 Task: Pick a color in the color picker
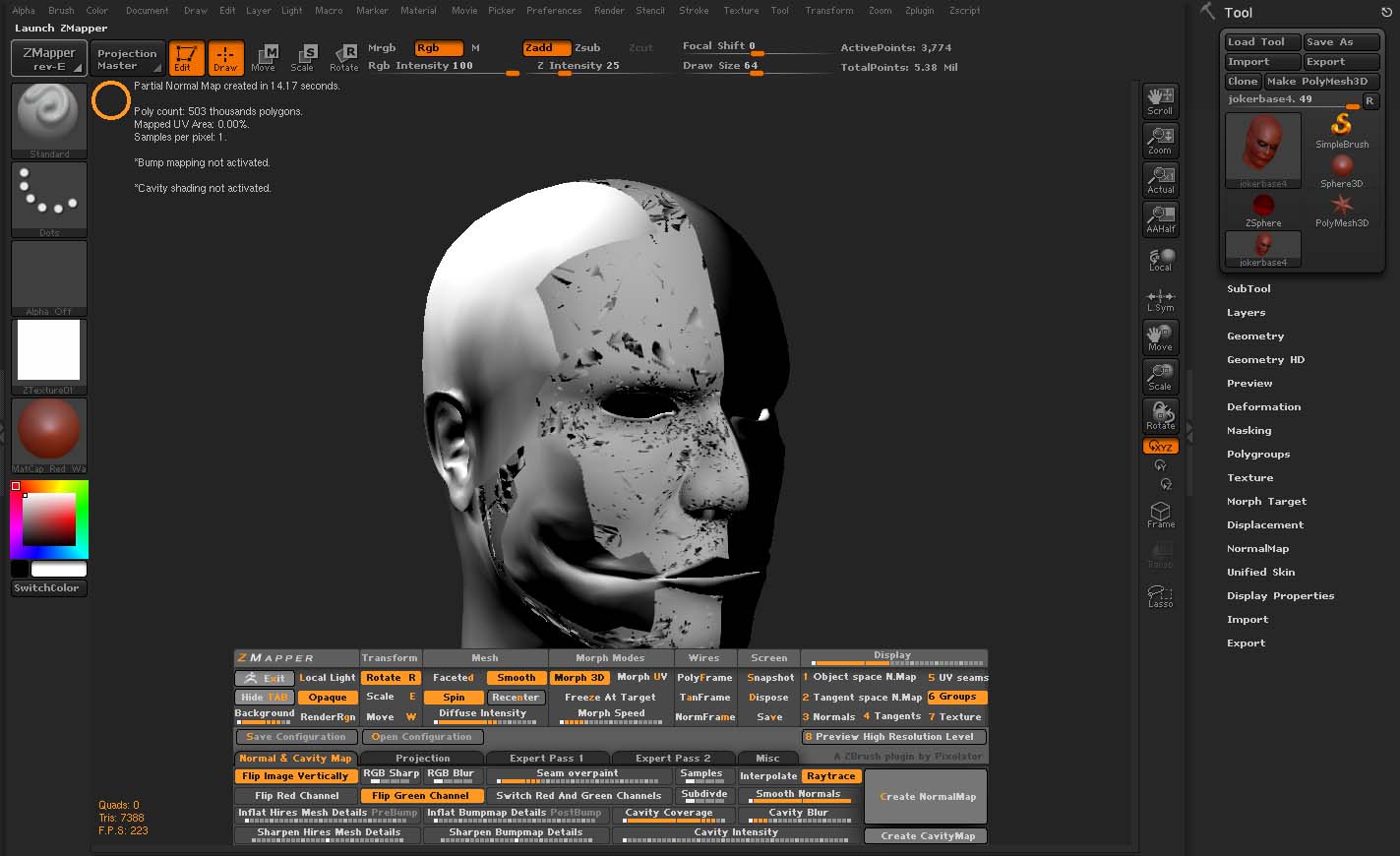pyautogui.click(x=49, y=519)
